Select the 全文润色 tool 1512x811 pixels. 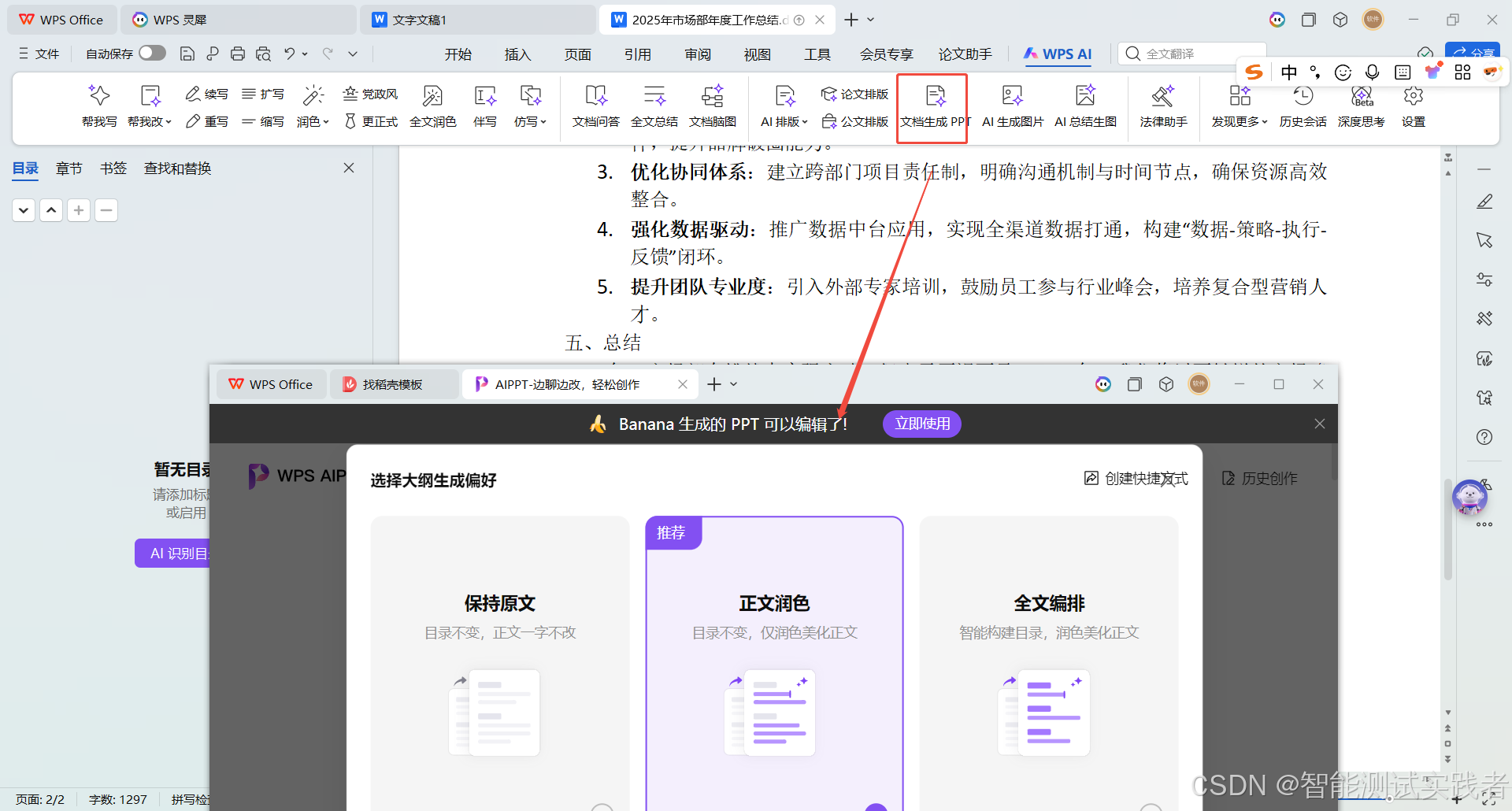click(x=433, y=105)
